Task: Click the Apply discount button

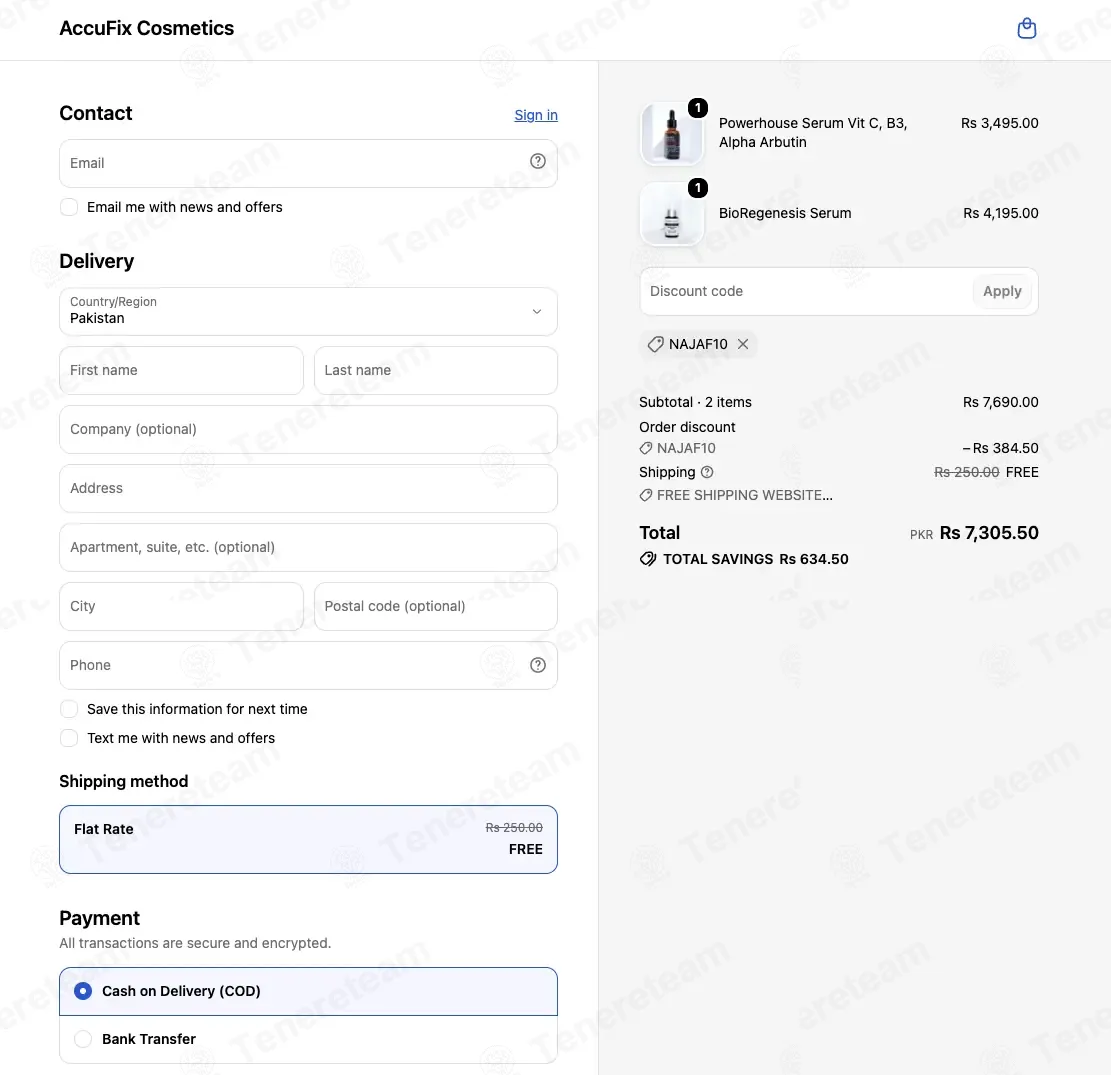Action: [x=1002, y=291]
